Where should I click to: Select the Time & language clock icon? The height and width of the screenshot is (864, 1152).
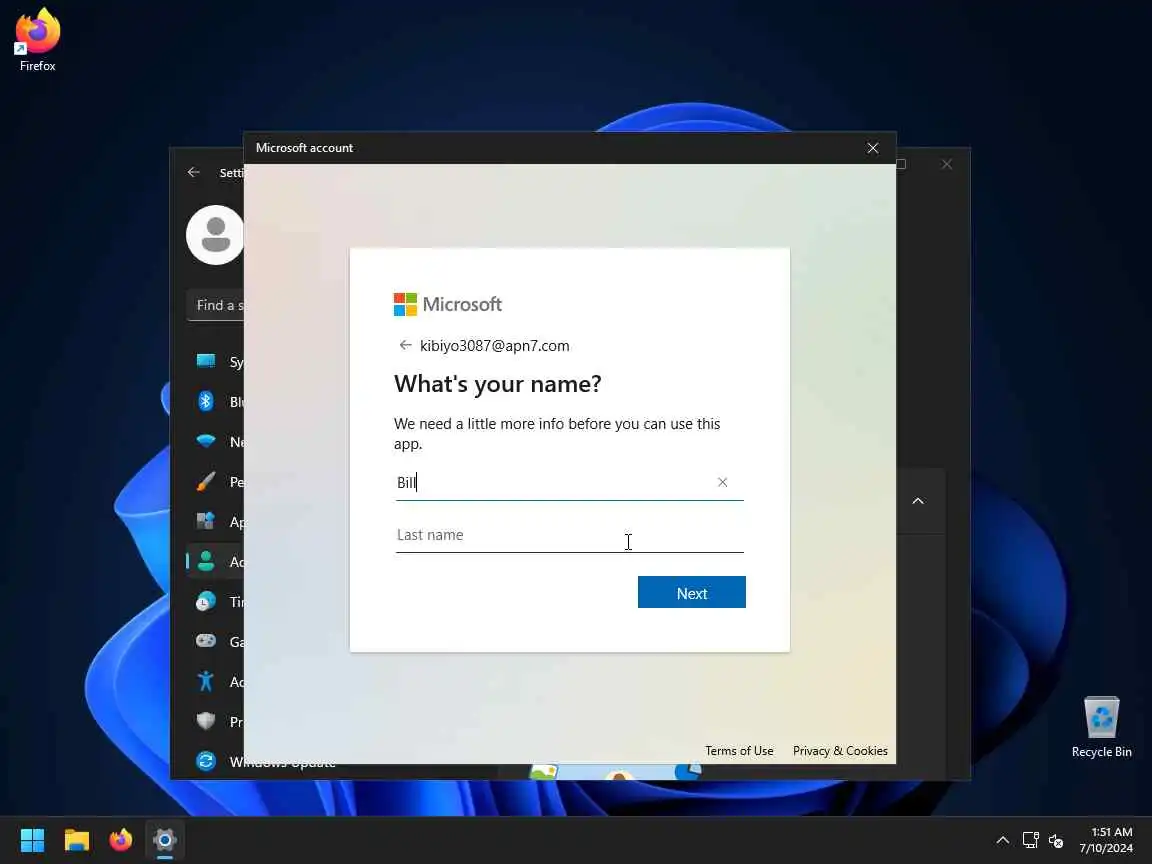(206, 601)
